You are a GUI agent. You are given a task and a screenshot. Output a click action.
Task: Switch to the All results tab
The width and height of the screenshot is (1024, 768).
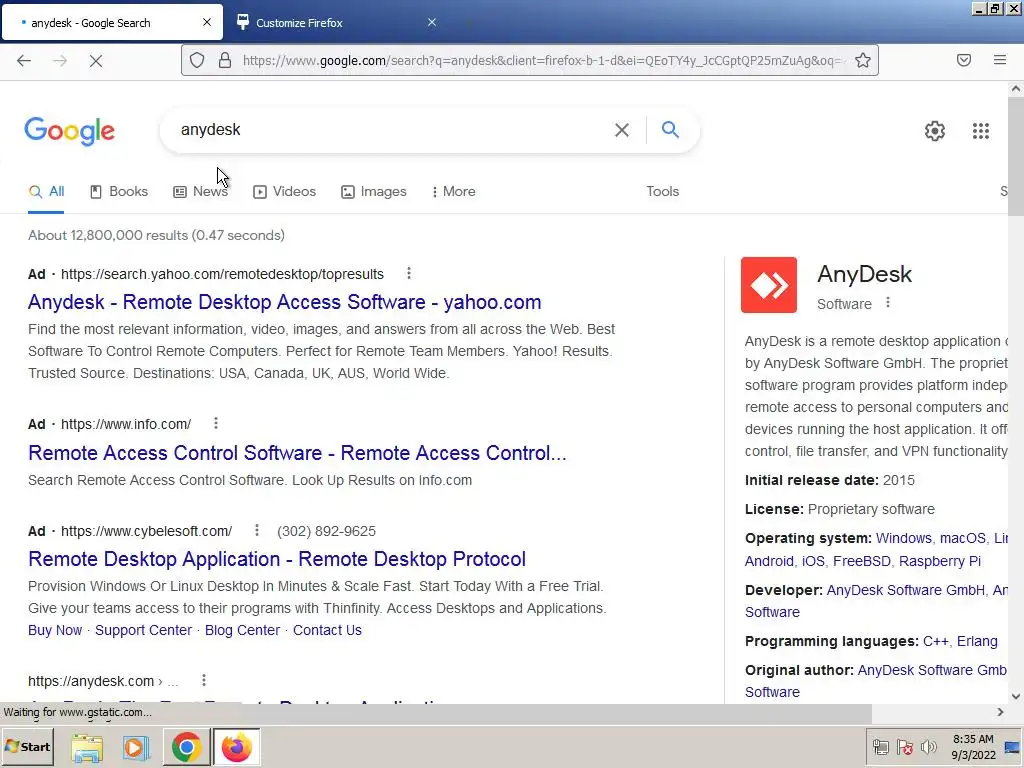click(46, 191)
